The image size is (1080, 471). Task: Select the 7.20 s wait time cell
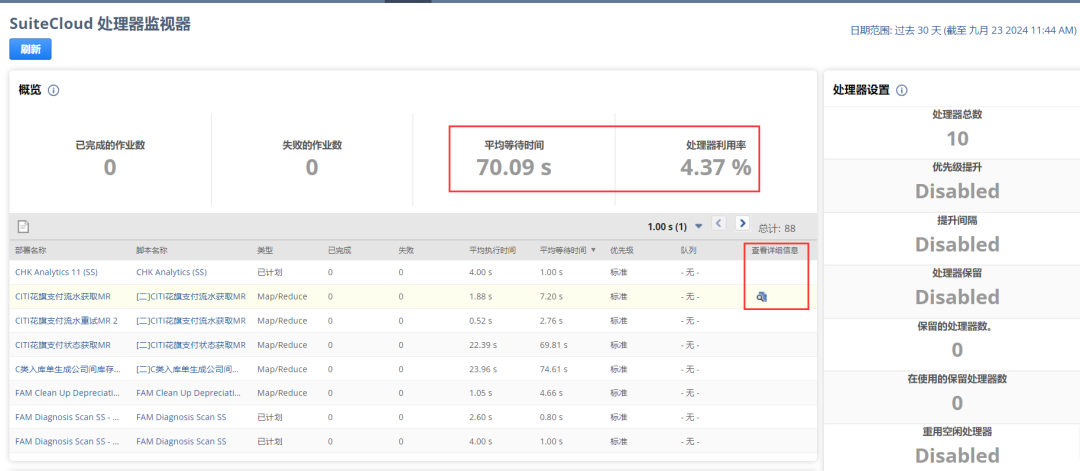(x=551, y=297)
